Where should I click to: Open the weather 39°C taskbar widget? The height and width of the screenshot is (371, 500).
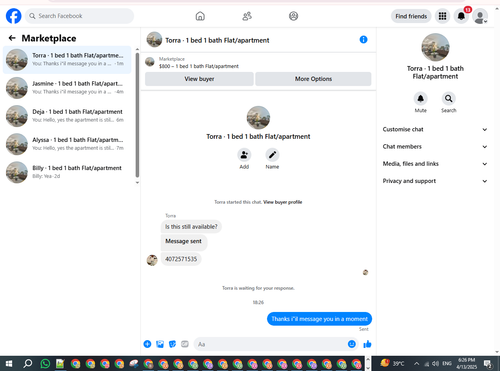393,363
